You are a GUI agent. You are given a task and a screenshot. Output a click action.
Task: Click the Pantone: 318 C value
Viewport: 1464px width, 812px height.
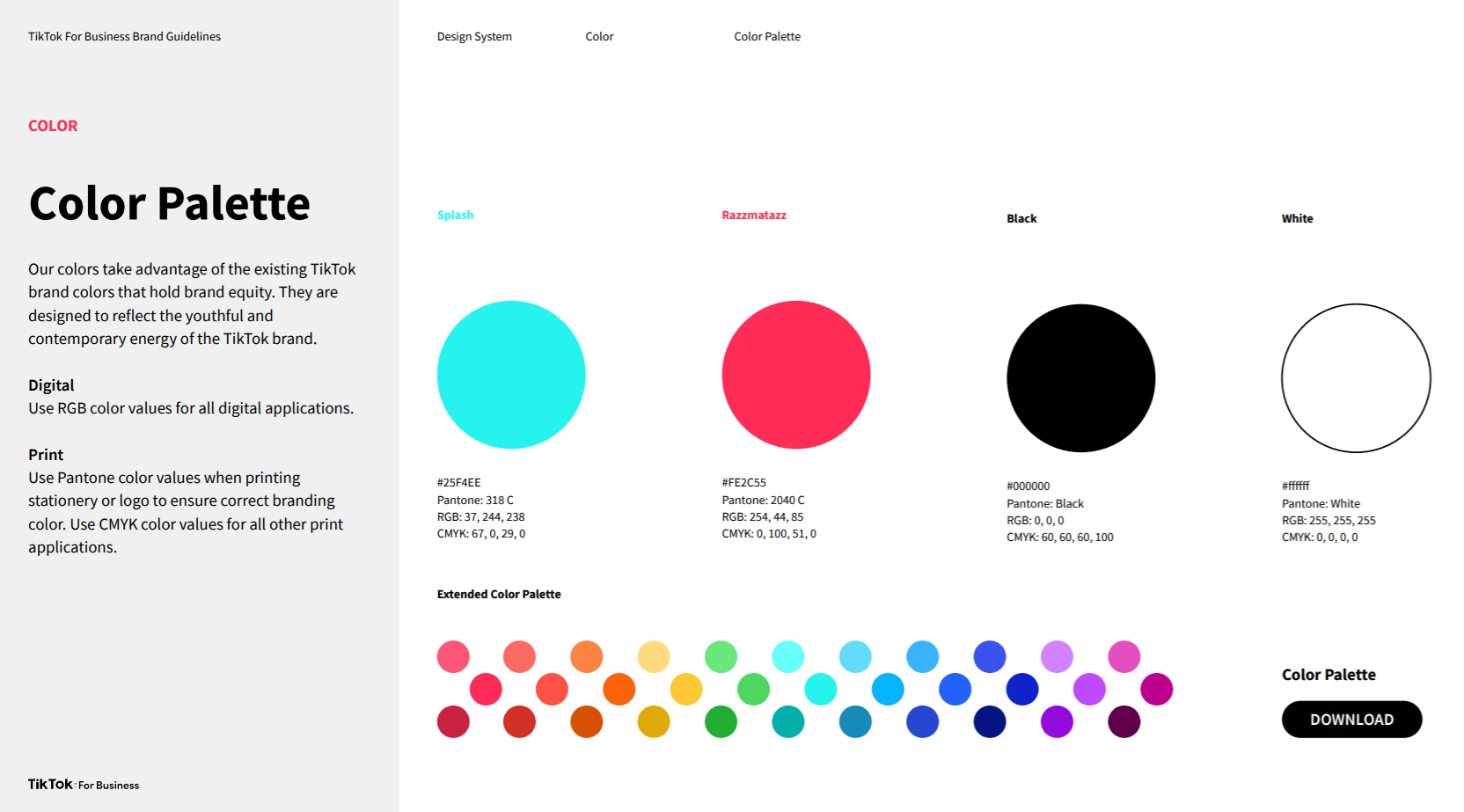(x=475, y=501)
